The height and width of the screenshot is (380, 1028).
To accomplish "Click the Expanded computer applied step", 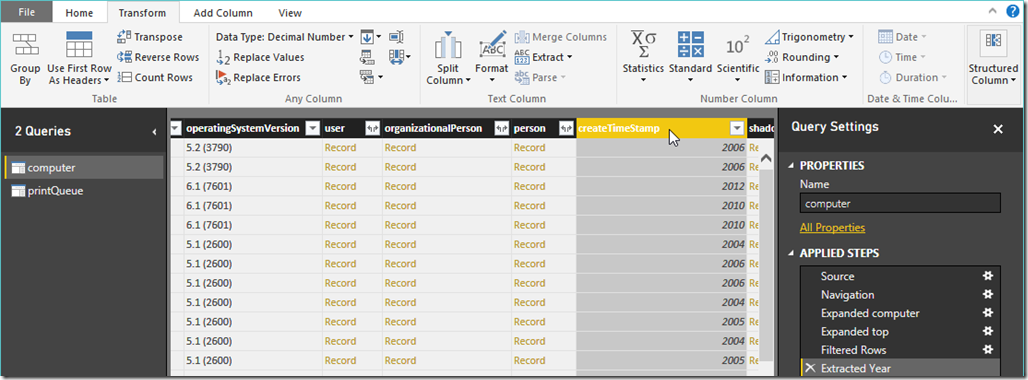I will (x=901, y=313).
